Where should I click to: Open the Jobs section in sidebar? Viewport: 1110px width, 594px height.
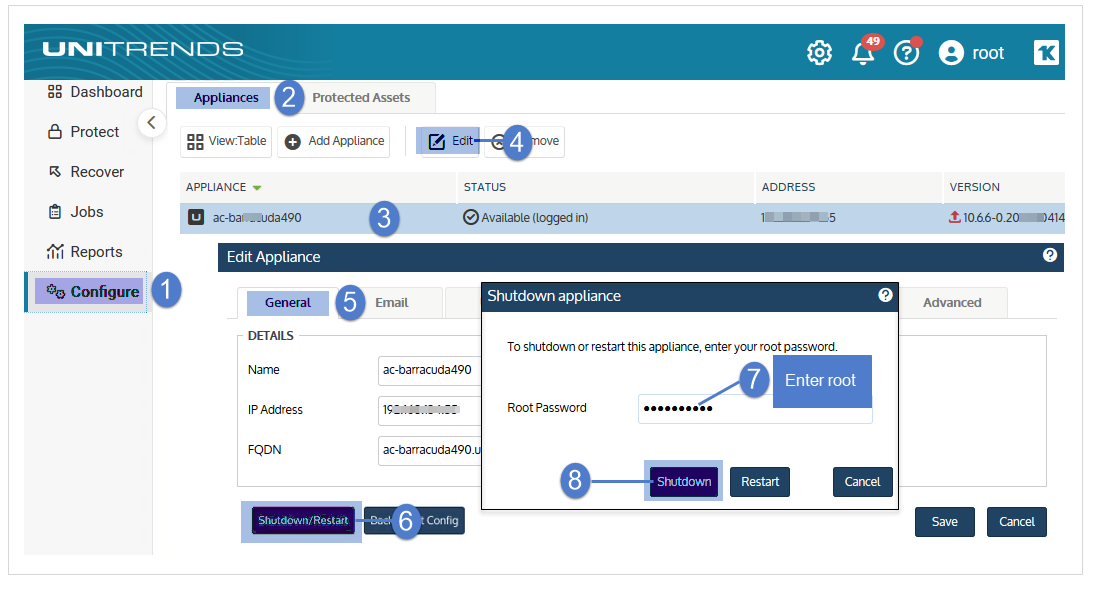pyautogui.click(x=76, y=212)
